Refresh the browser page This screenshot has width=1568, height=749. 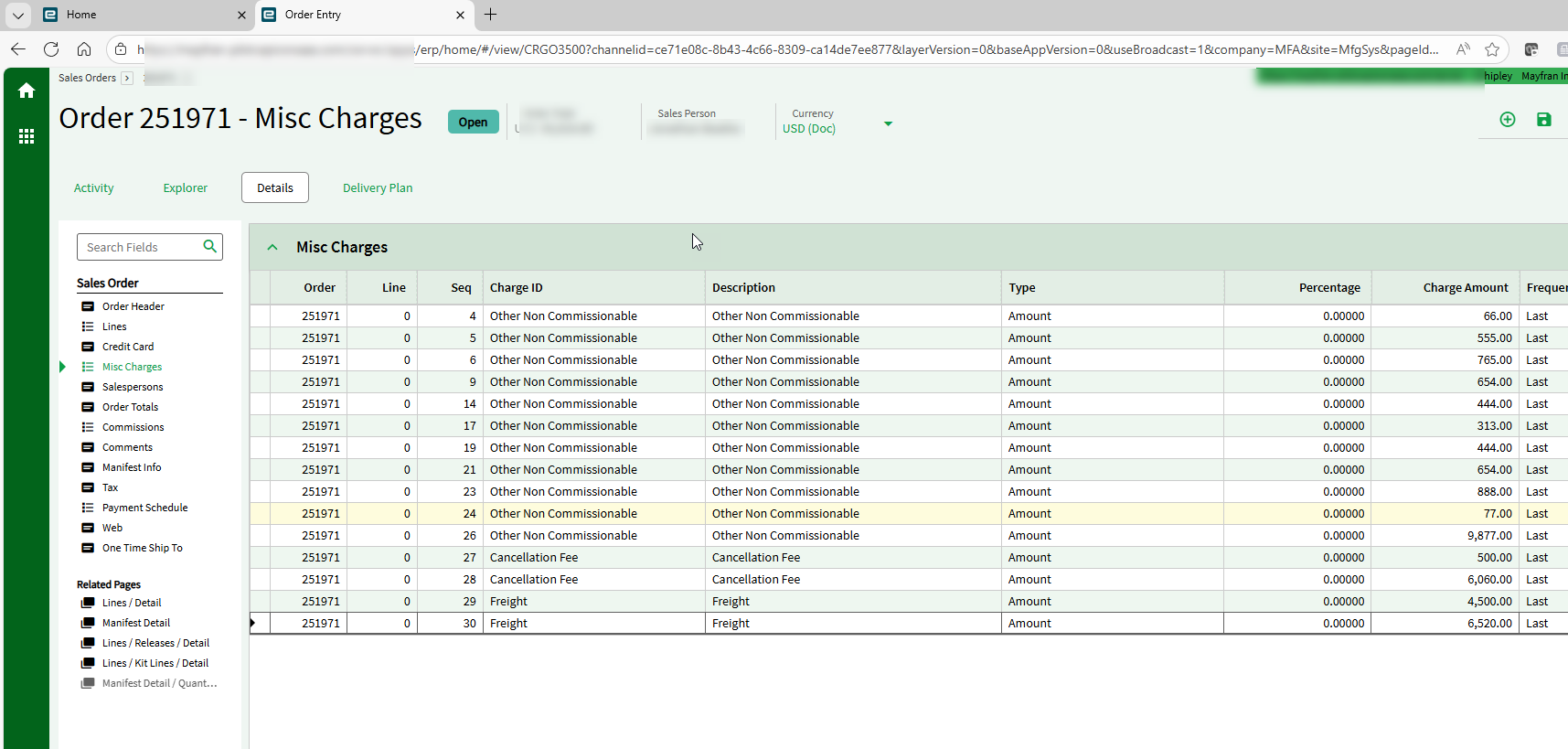(51, 49)
